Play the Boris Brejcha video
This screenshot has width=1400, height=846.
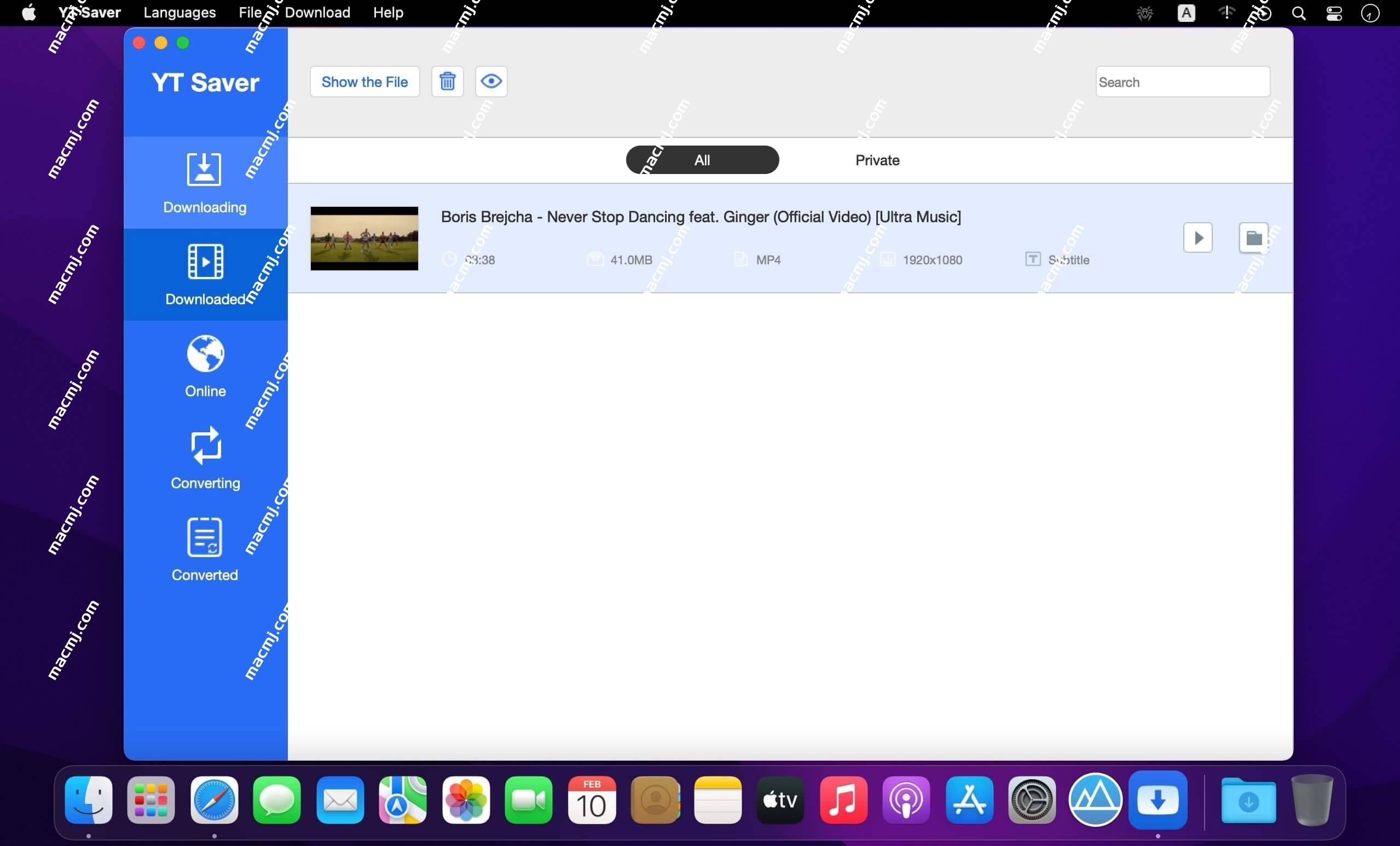click(x=1197, y=237)
